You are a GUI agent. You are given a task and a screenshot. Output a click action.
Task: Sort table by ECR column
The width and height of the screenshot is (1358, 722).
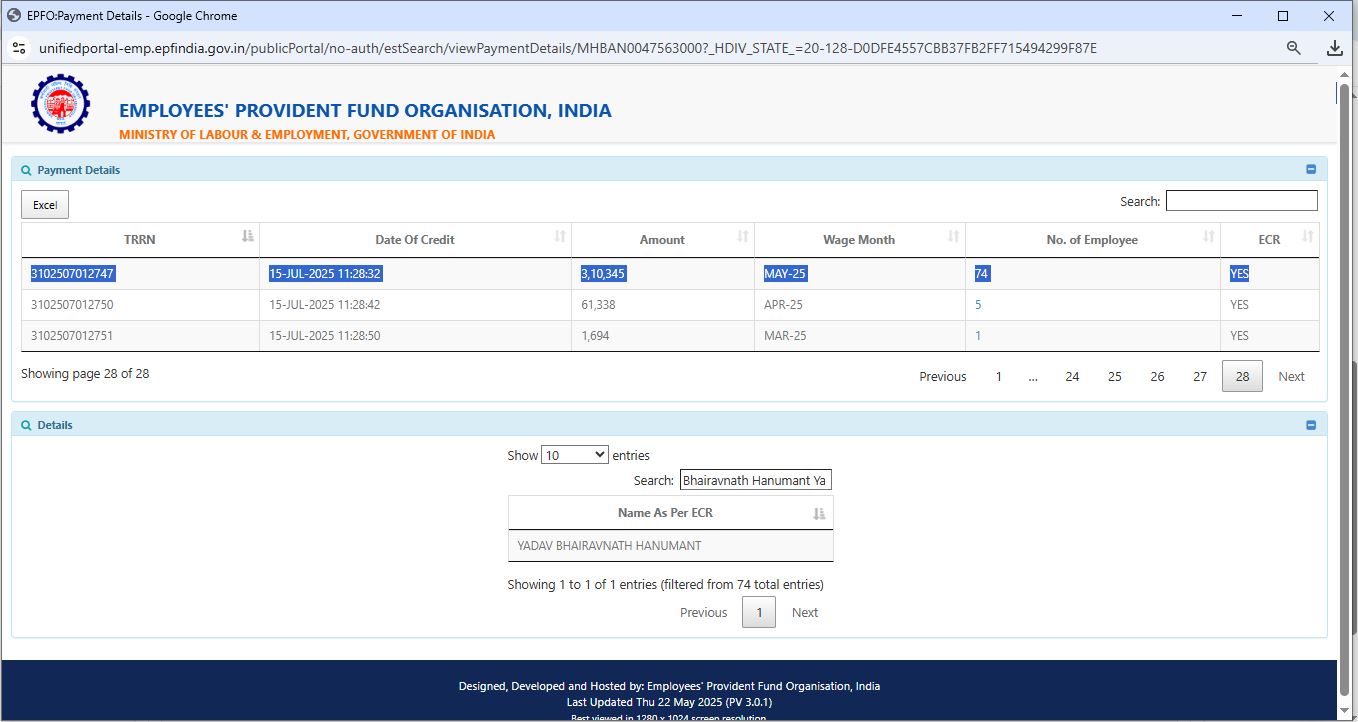pyautogui.click(x=1269, y=240)
